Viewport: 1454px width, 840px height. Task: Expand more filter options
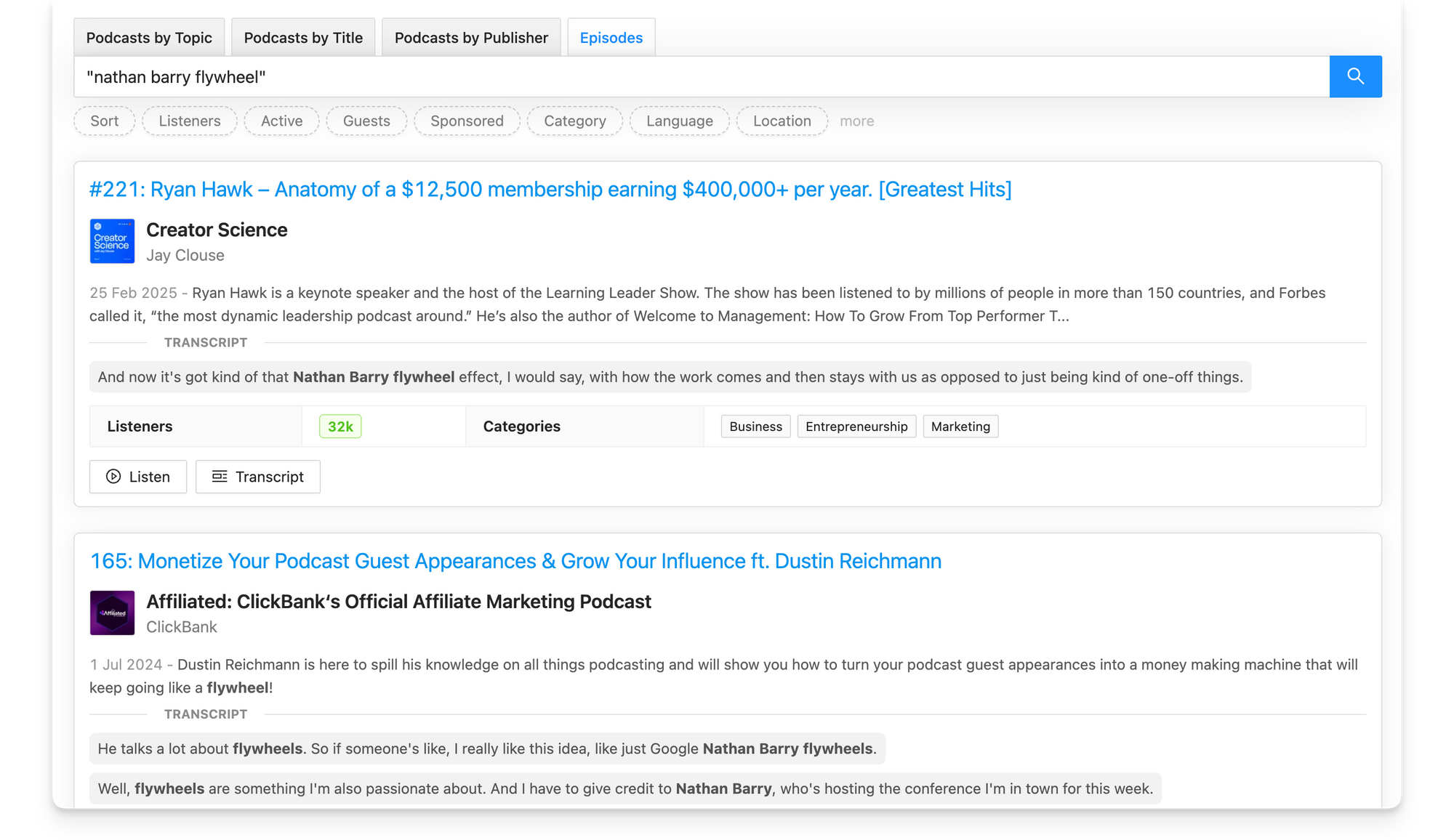point(856,121)
